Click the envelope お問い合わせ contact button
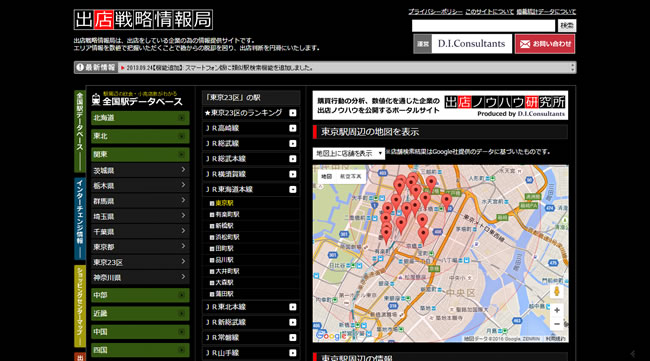This screenshot has height=361, width=650. [x=545, y=44]
